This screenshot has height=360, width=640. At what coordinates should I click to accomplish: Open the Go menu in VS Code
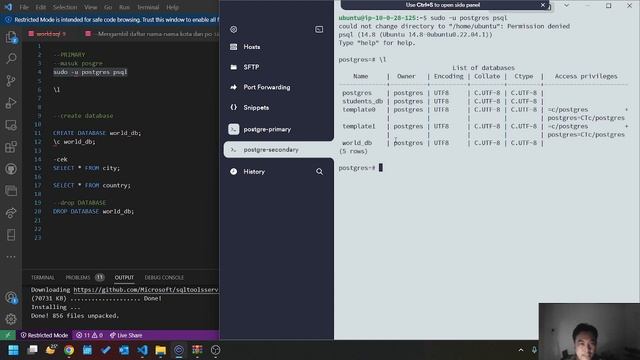tap(108, 7)
